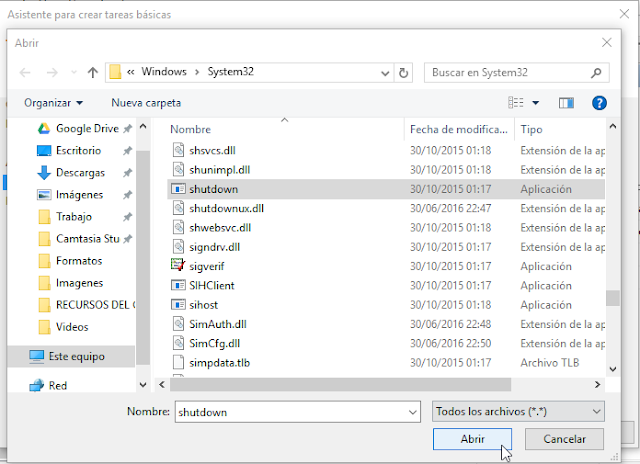Toggle the preview pane icon
Viewport: 640px width, 464px height.
[x=566, y=103]
